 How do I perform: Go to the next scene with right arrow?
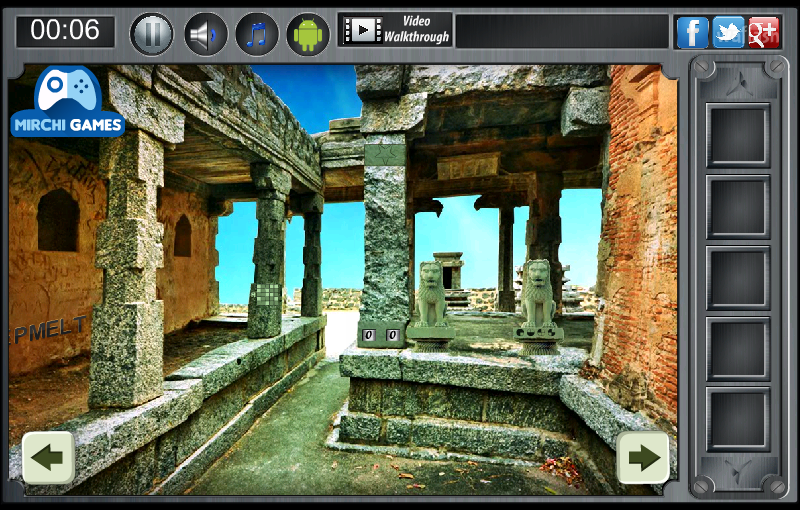(643, 457)
